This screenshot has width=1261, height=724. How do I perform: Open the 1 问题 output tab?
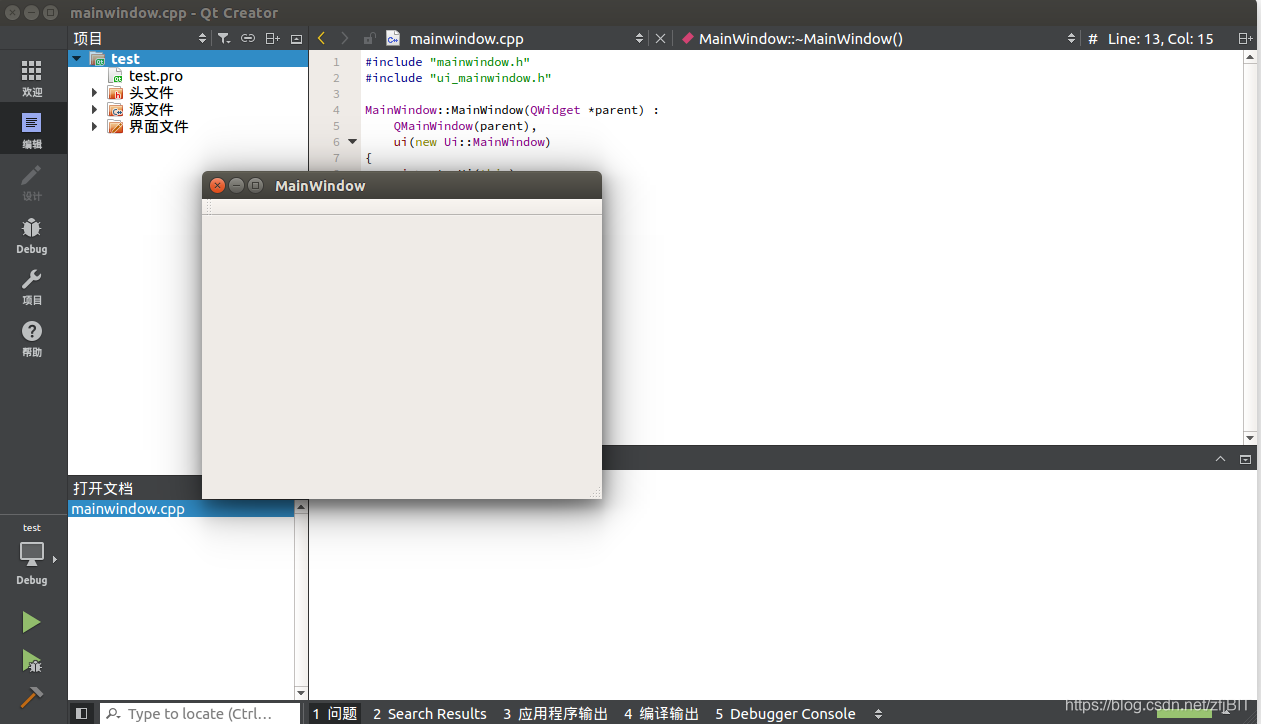(334, 713)
